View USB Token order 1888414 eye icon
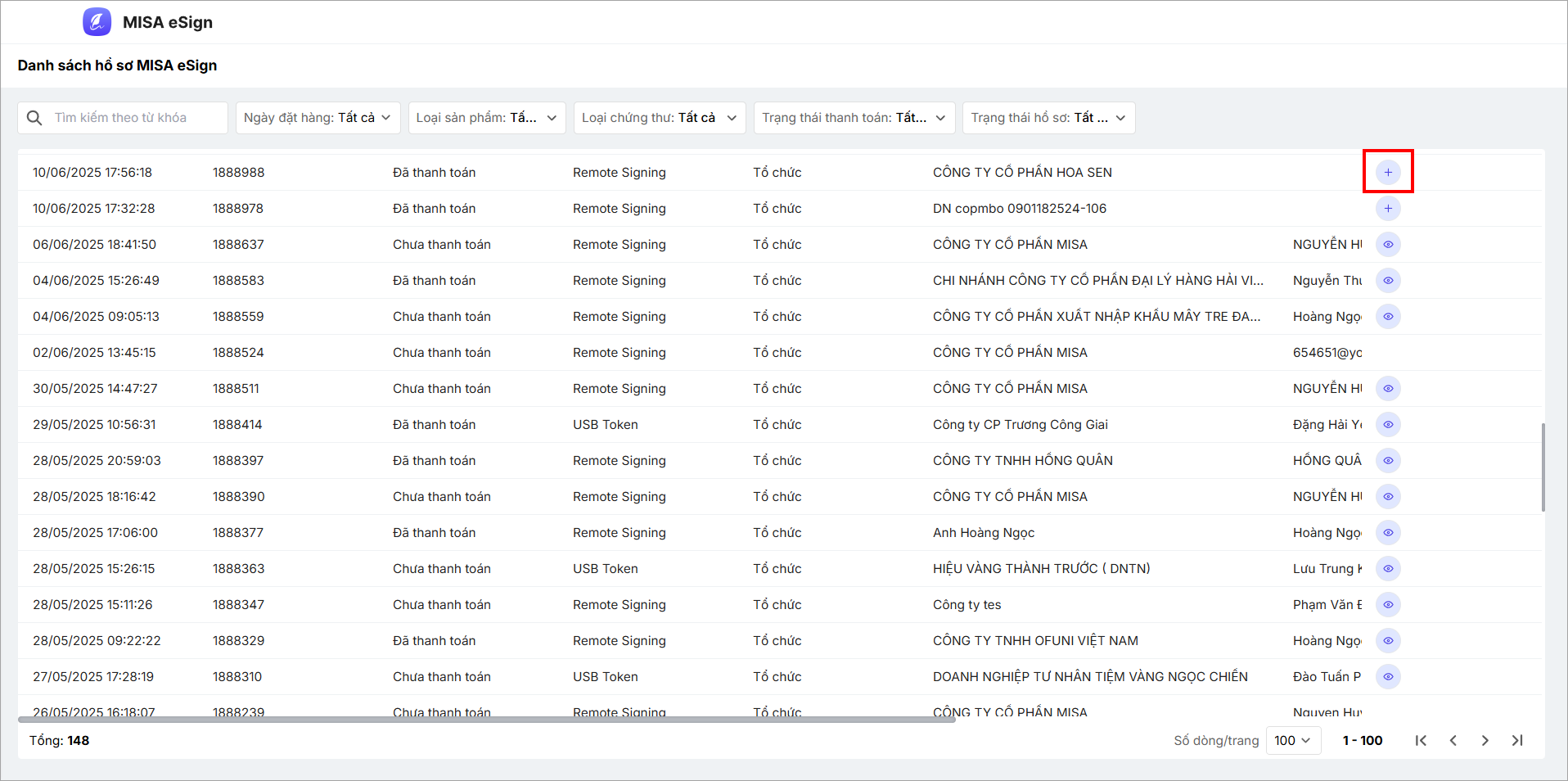 [x=1387, y=425]
